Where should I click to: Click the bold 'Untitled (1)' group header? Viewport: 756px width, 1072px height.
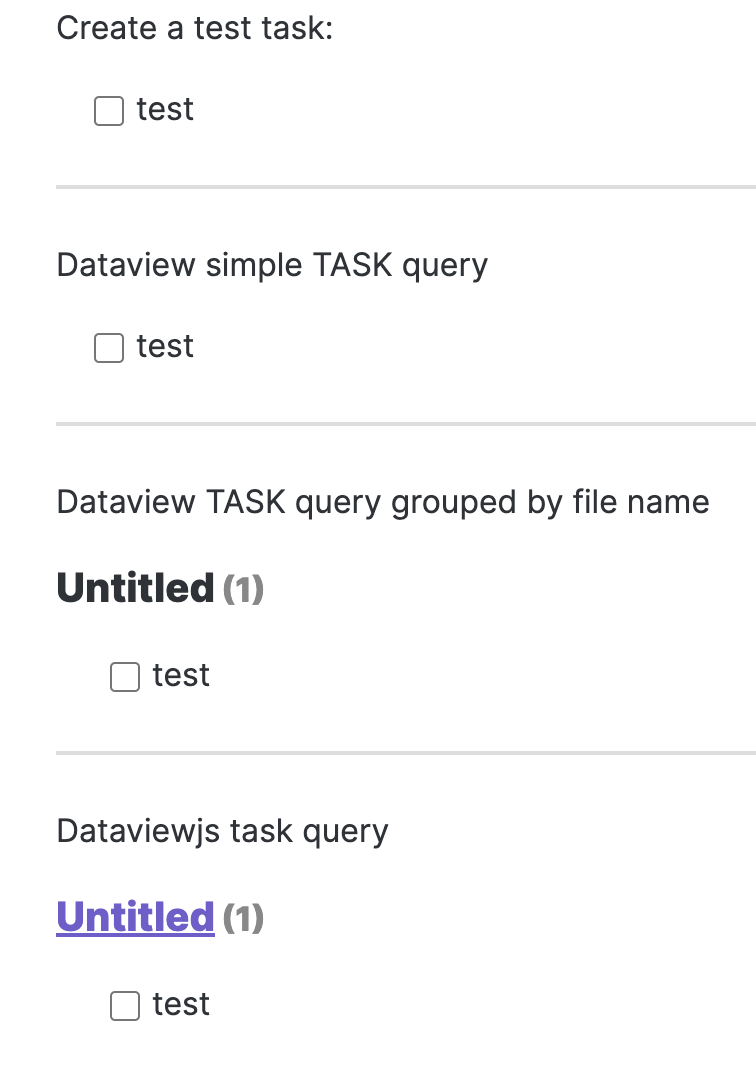tap(137, 588)
